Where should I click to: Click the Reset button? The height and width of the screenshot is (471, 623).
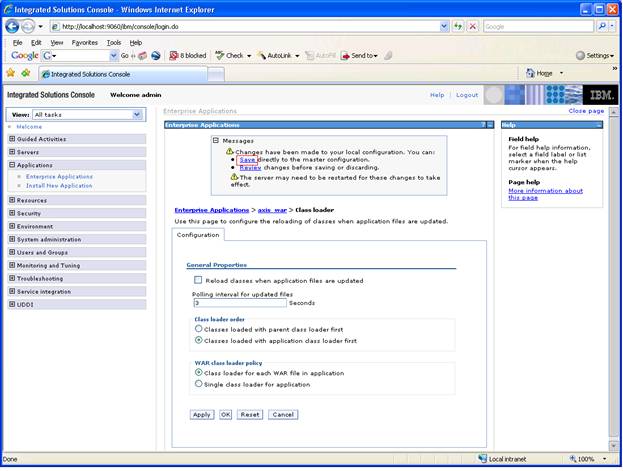(x=250, y=415)
